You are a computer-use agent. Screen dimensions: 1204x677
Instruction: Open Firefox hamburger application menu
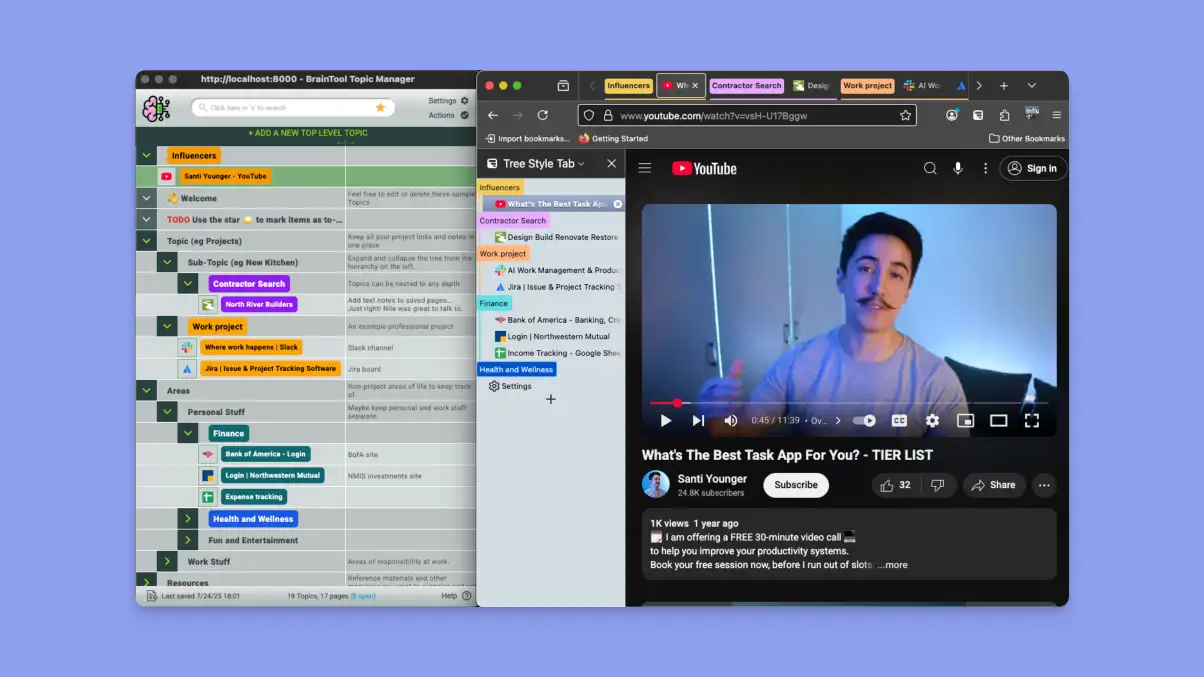1056,115
